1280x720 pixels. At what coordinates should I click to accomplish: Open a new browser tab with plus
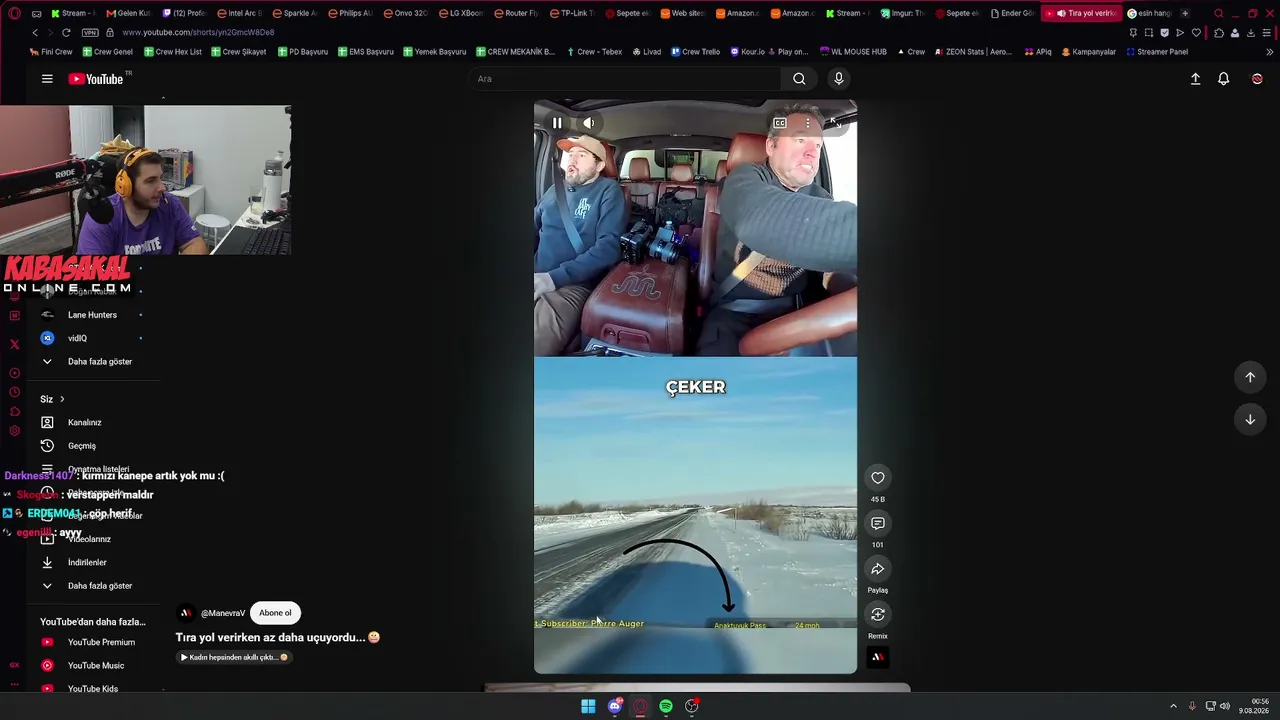tap(1185, 13)
